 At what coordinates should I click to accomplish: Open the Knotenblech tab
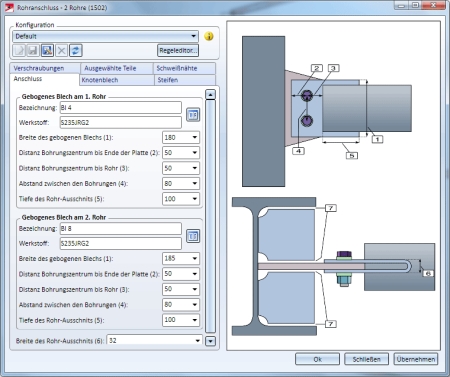[x=100, y=80]
